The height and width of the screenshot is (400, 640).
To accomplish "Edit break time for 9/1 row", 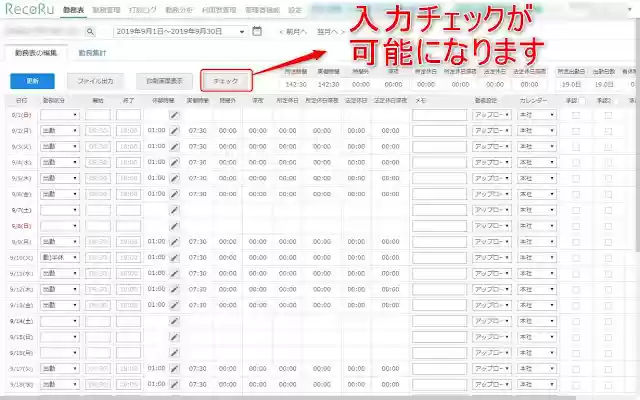I will pyautogui.click(x=174, y=115).
